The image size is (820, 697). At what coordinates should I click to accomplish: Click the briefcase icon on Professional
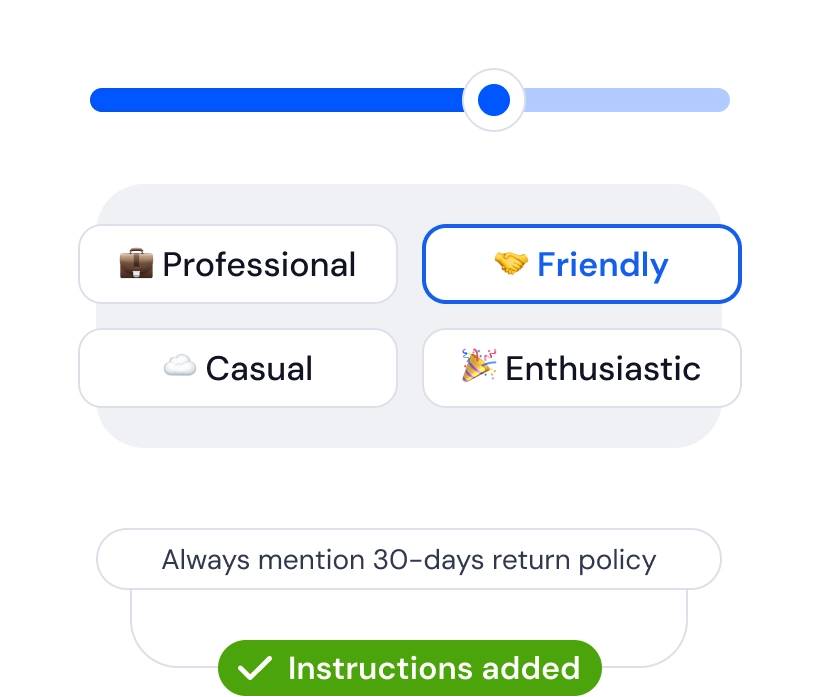pos(136,264)
